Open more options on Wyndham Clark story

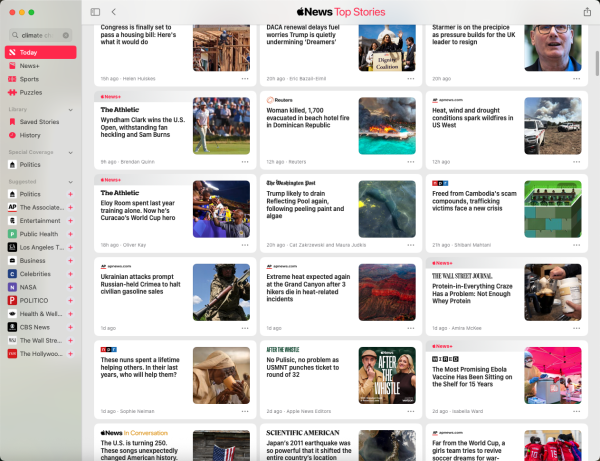245,162
